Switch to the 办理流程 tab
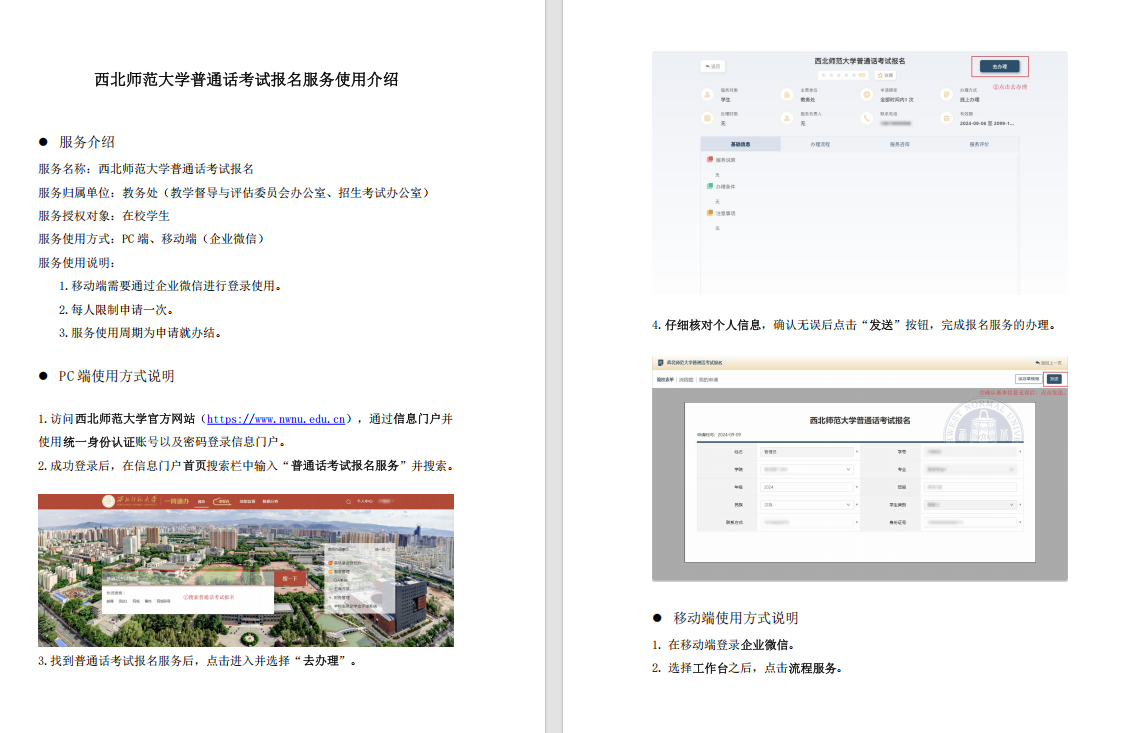Viewport: 1135px width, 733px height. point(819,145)
